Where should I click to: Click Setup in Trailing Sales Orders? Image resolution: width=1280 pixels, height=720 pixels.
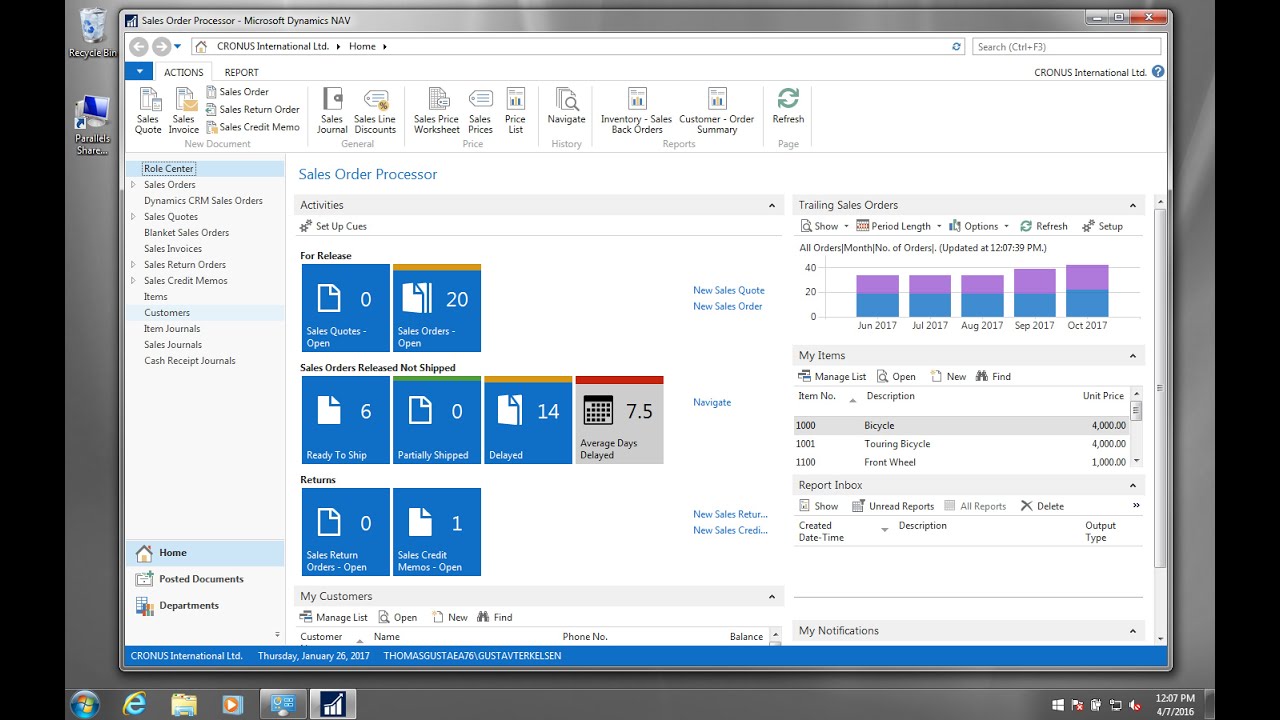(x=1103, y=227)
